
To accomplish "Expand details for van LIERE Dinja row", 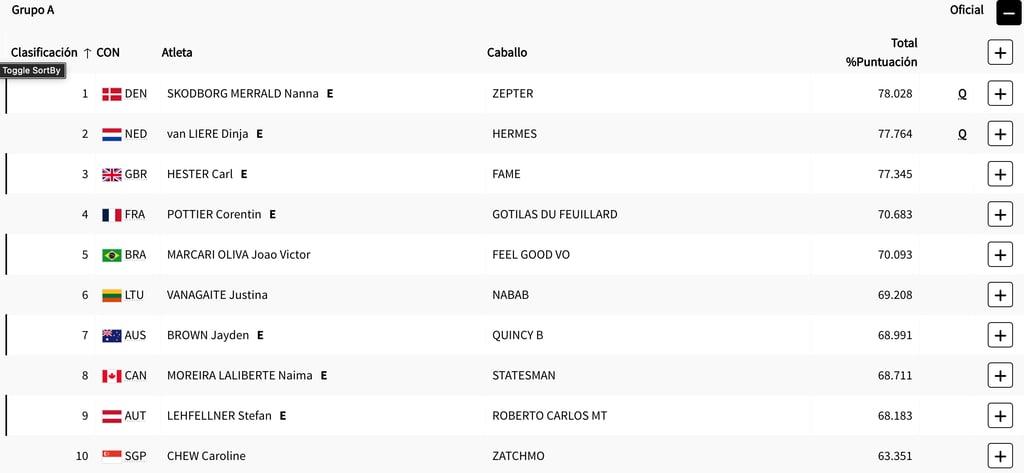I will point(1000,133).
